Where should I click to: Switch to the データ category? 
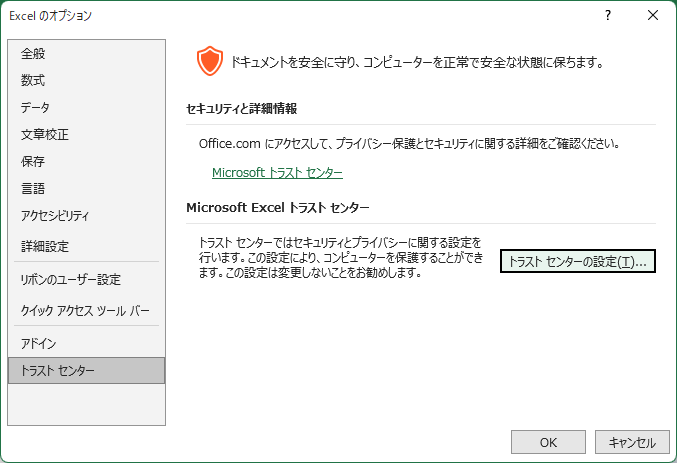tap(36, 107)
